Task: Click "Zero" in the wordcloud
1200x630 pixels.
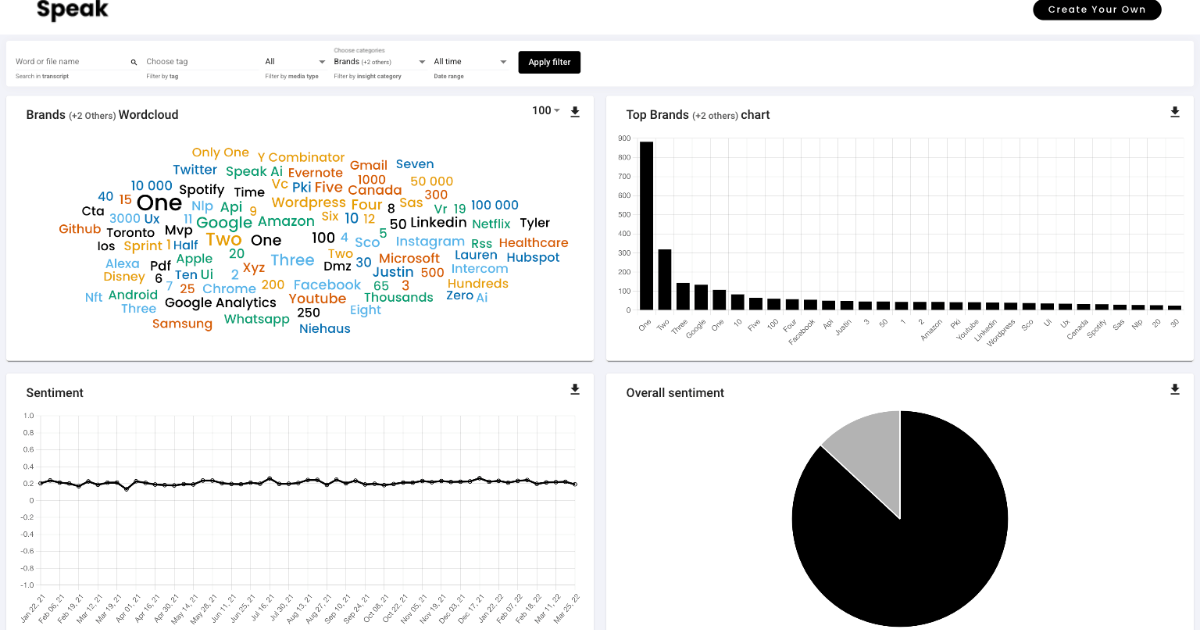Action: point(460,296)
